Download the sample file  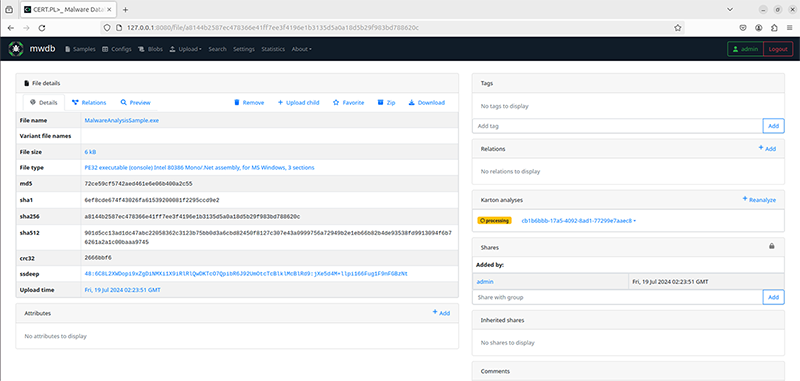click(x=427, y=103)
